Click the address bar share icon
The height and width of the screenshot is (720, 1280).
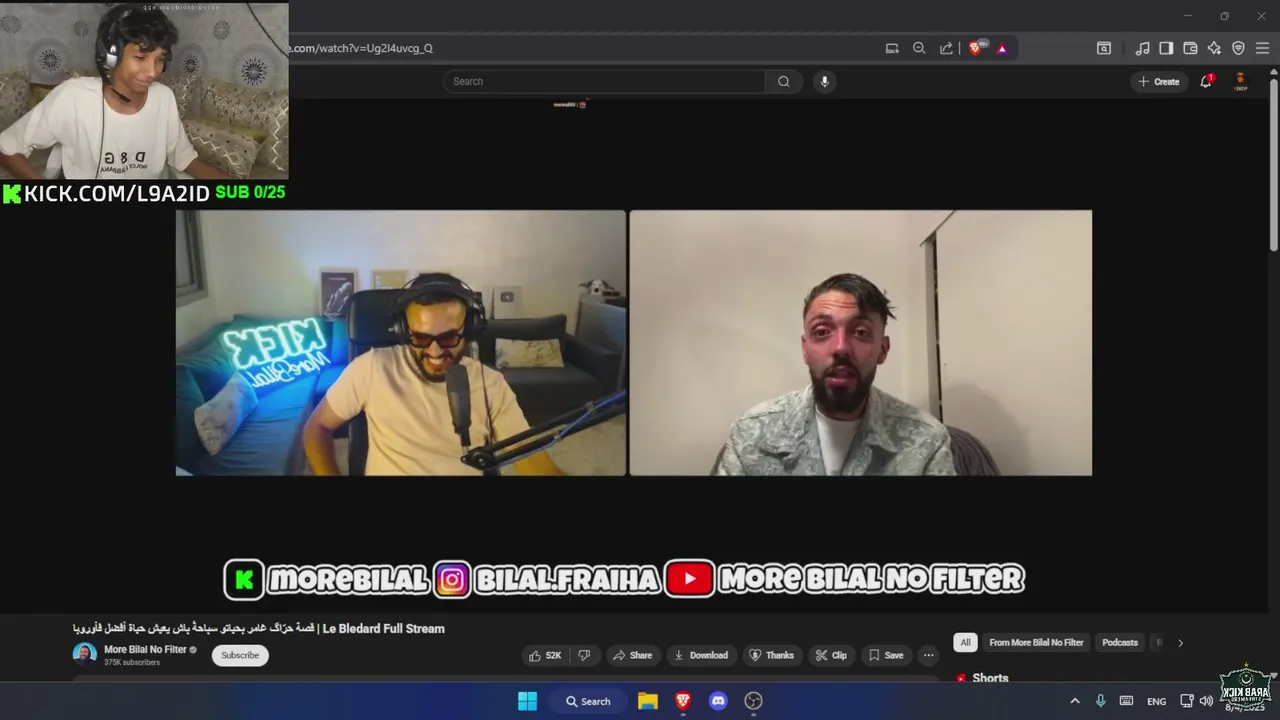click(946, 48)
